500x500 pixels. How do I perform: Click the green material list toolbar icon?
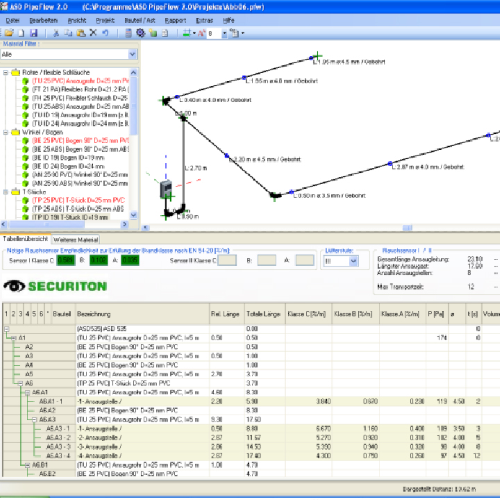tap(153, 33)
